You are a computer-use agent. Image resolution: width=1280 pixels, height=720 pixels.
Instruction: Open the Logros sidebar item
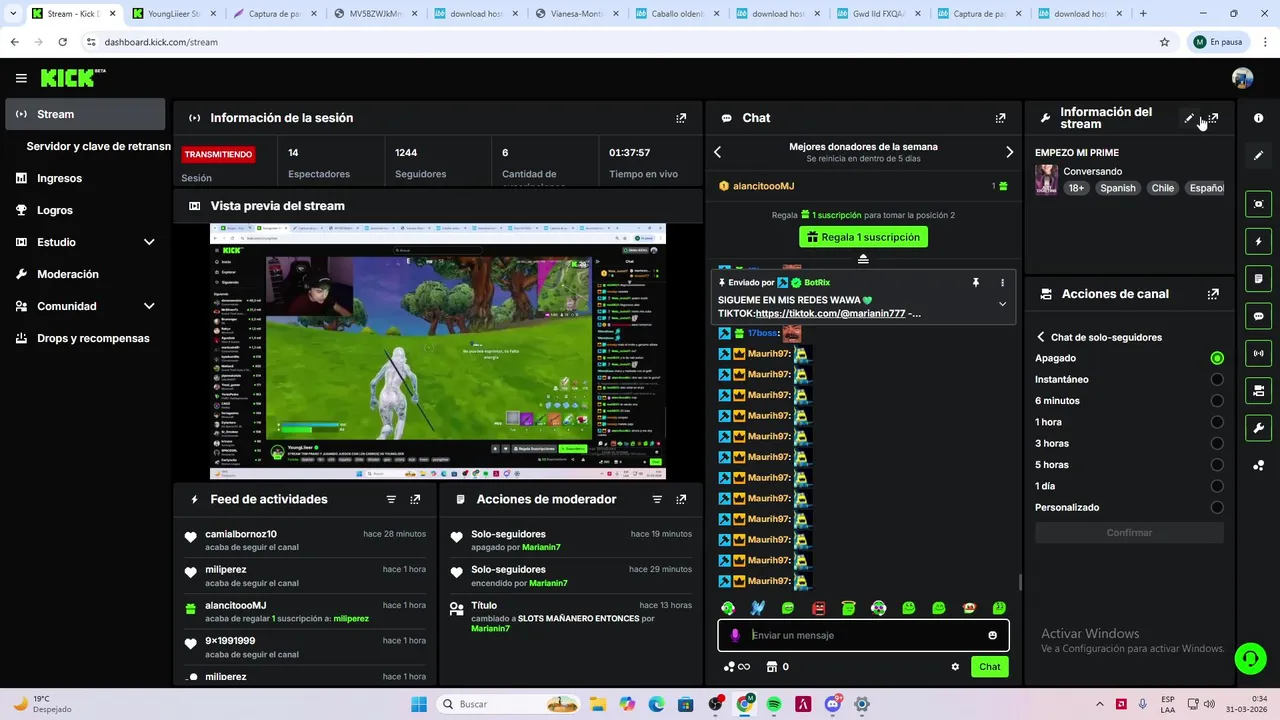pos(85,210)
